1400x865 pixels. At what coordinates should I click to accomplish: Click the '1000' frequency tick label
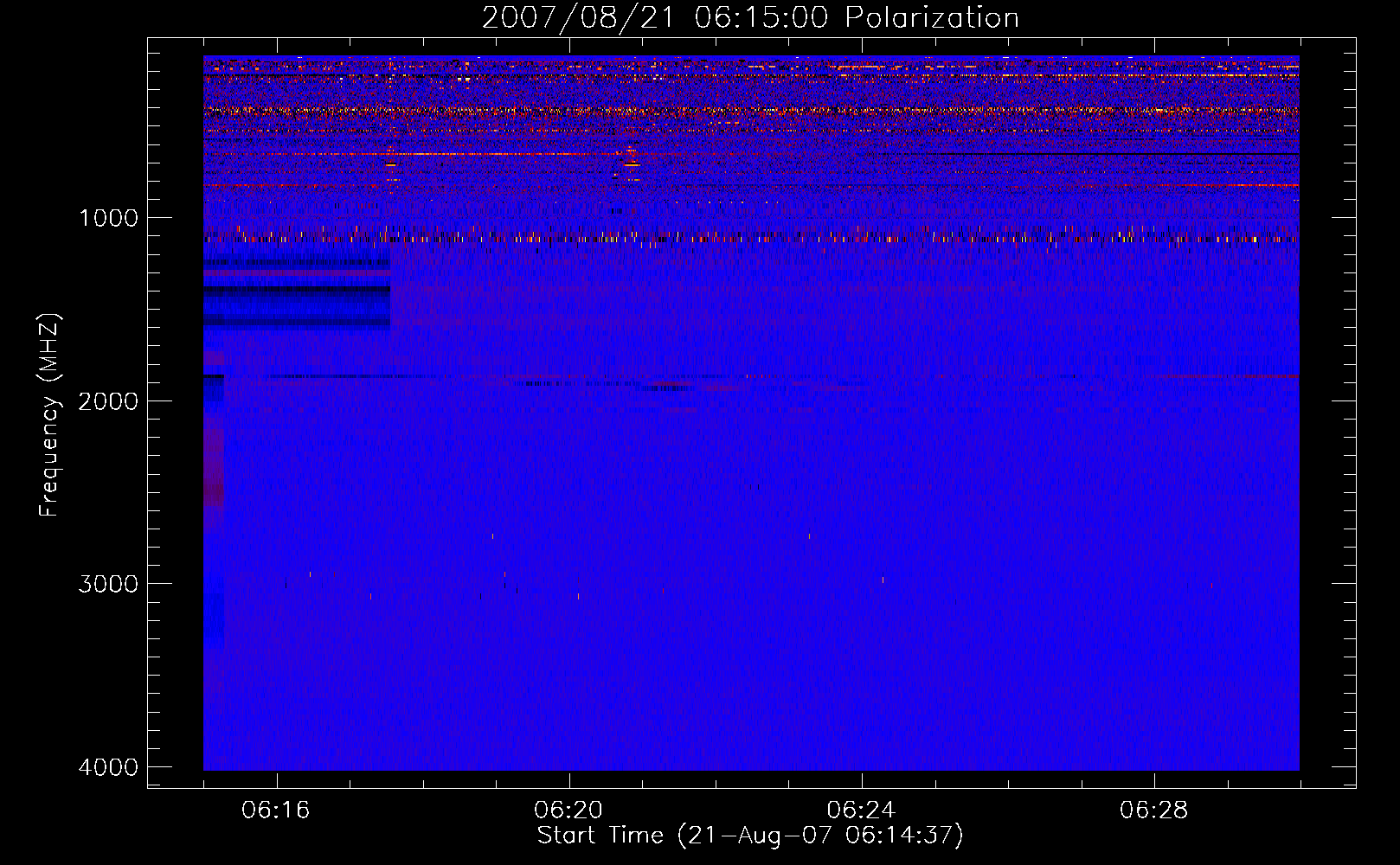tap(108, 217)
